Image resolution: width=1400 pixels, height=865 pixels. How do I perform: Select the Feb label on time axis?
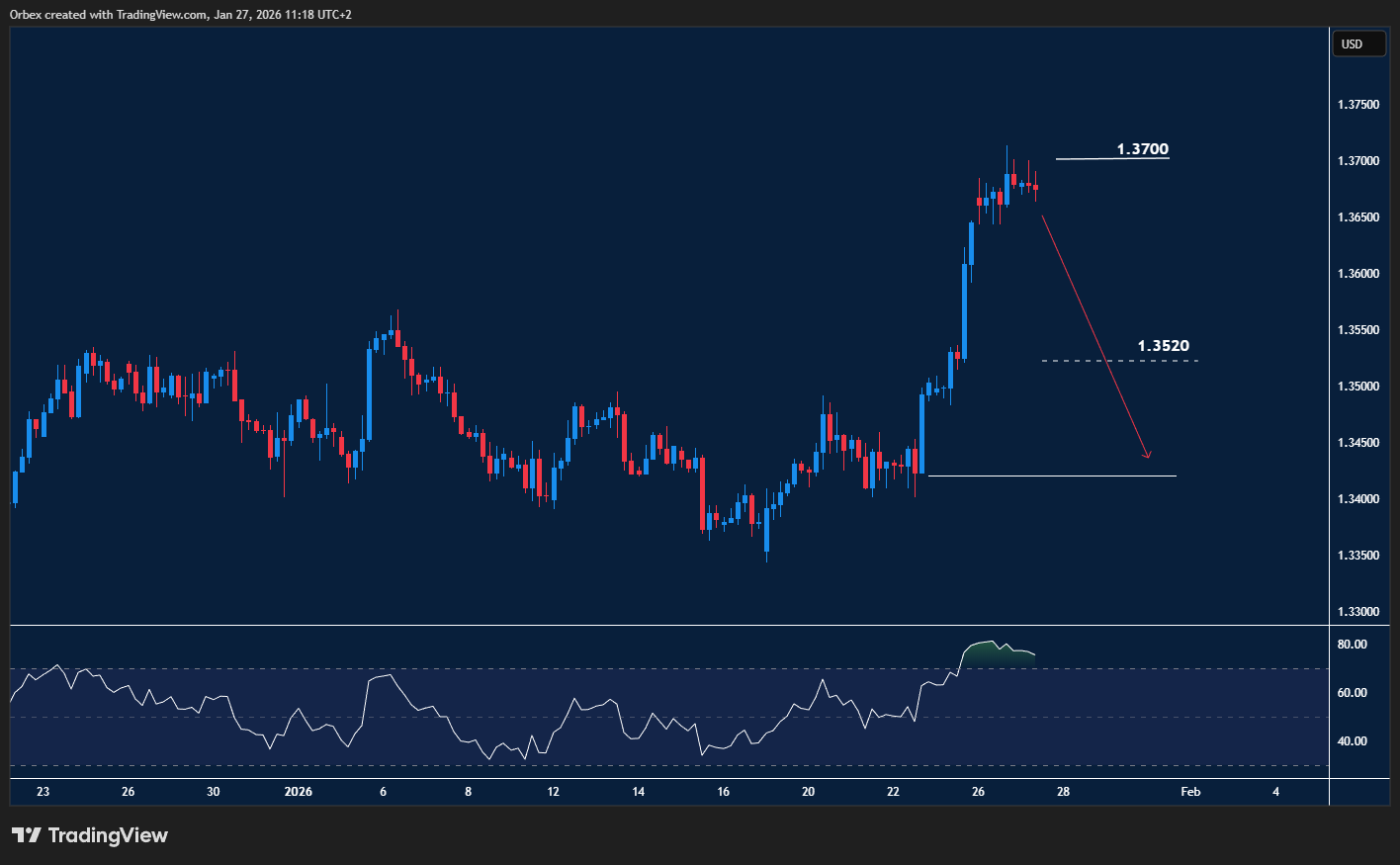coord(1190,792)
